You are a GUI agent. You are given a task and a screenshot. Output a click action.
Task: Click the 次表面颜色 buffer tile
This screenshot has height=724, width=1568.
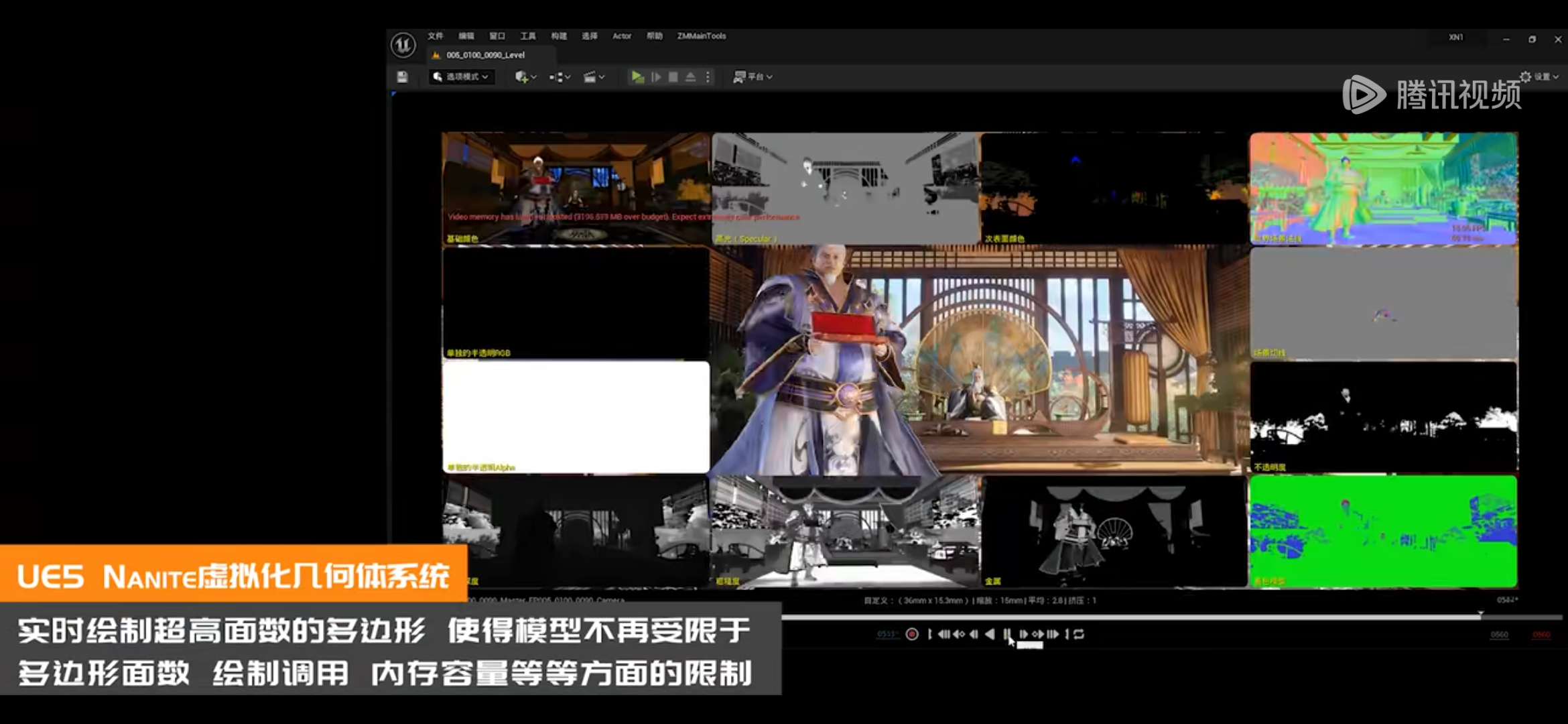tap(1114, 188)
